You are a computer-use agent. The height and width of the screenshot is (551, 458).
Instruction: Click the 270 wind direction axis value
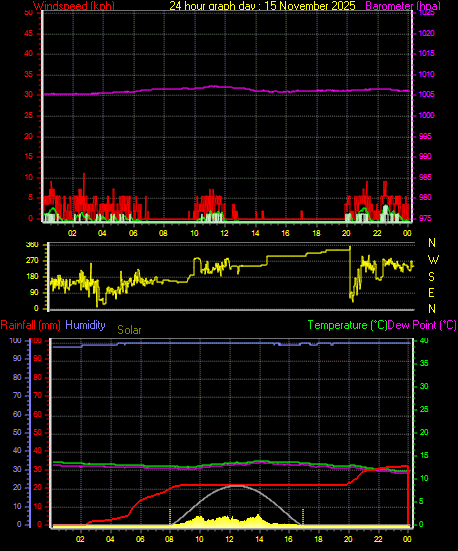click(32, 261)
